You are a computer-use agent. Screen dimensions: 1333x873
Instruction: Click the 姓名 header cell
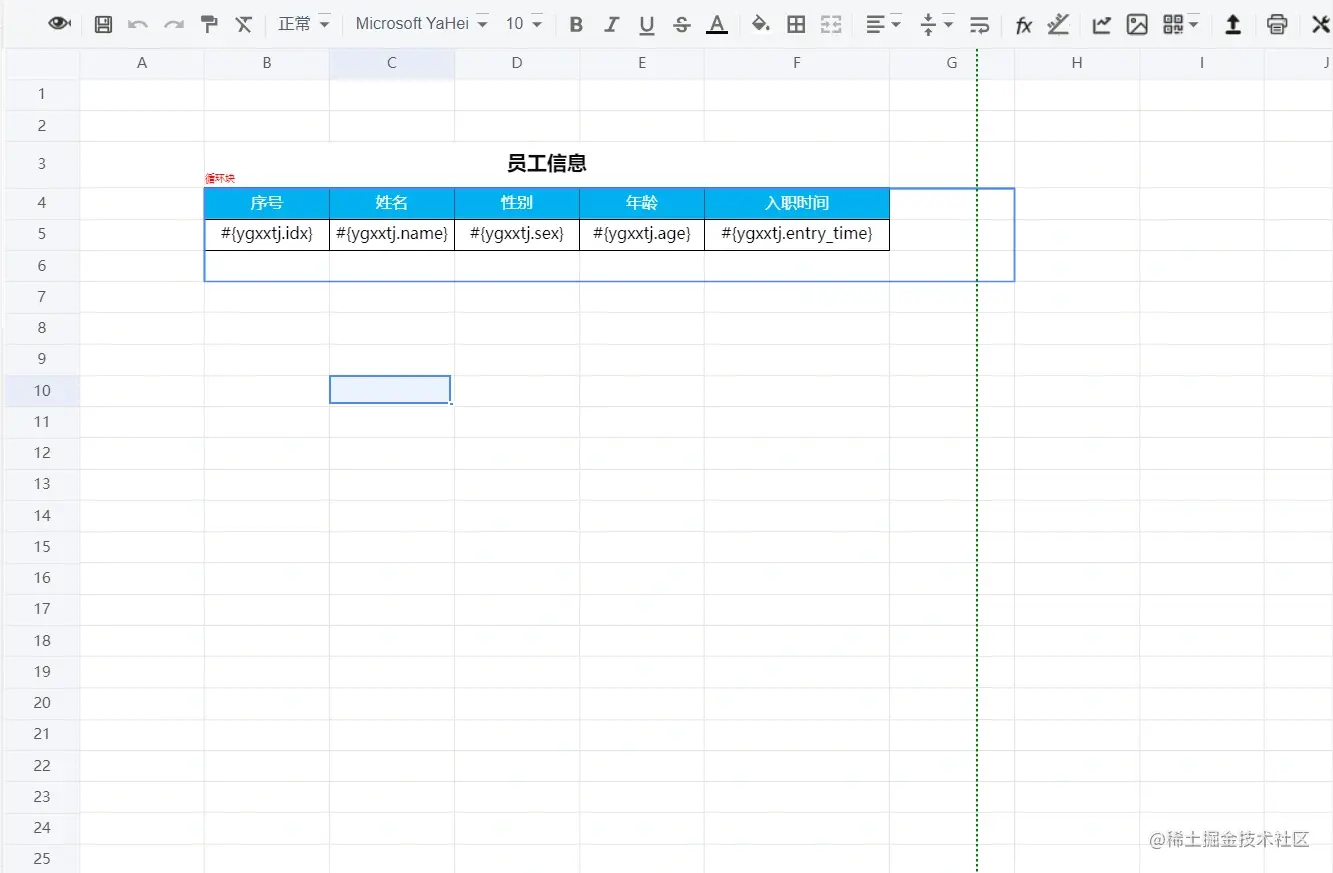click(392, 203)
